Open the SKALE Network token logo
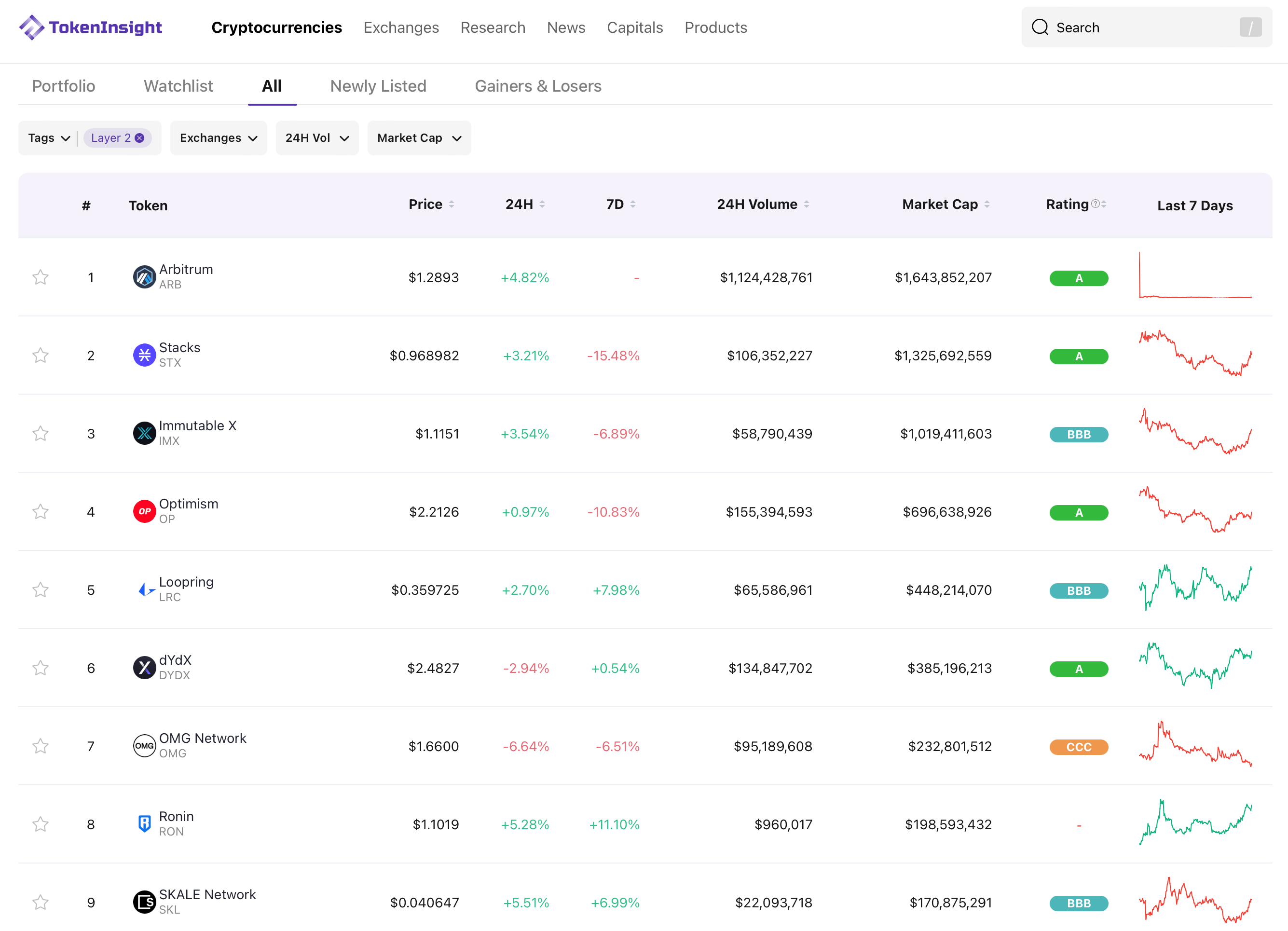The width and height of the screenshot is (1288, 931). (144, 902)
